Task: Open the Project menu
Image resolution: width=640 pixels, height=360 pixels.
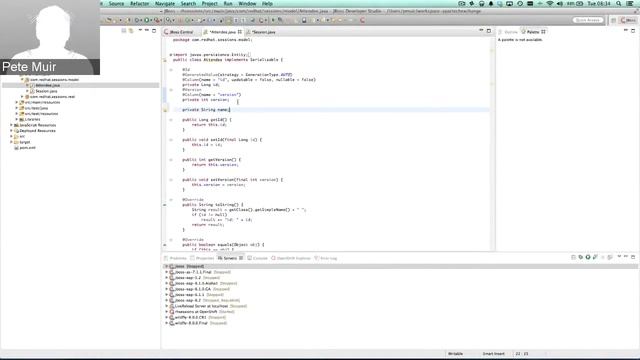Action: (210, 3)
